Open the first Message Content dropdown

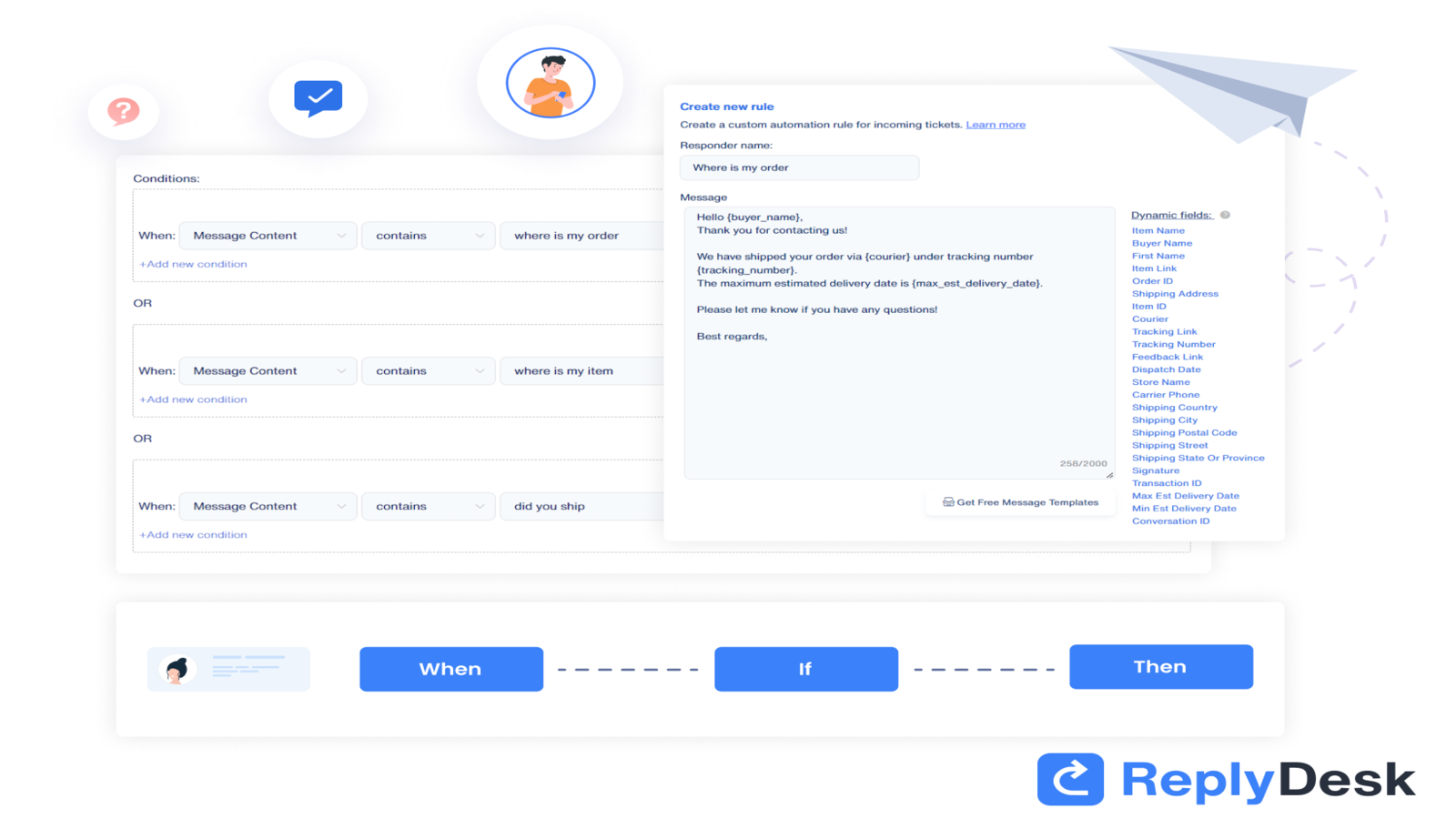(x=267, y=235)
